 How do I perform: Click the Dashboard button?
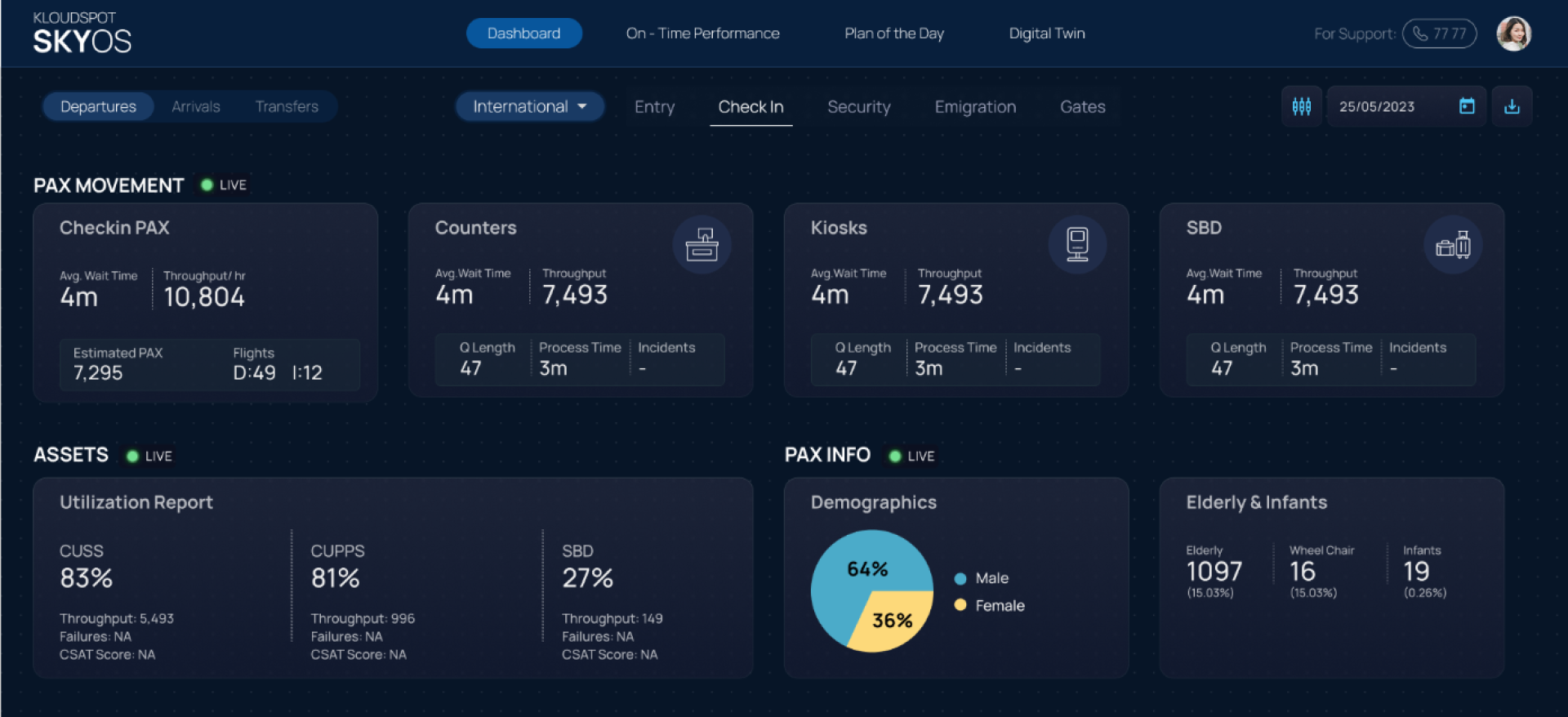523,33
